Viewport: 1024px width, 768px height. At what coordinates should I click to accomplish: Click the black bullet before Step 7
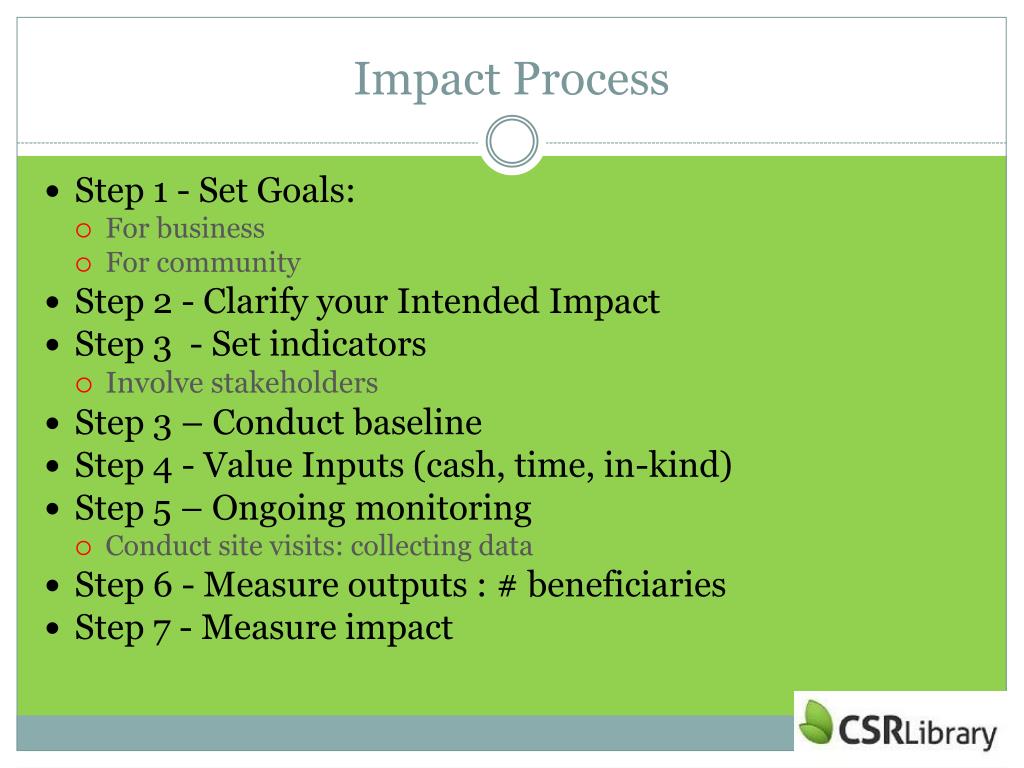(x=53, y=629)
